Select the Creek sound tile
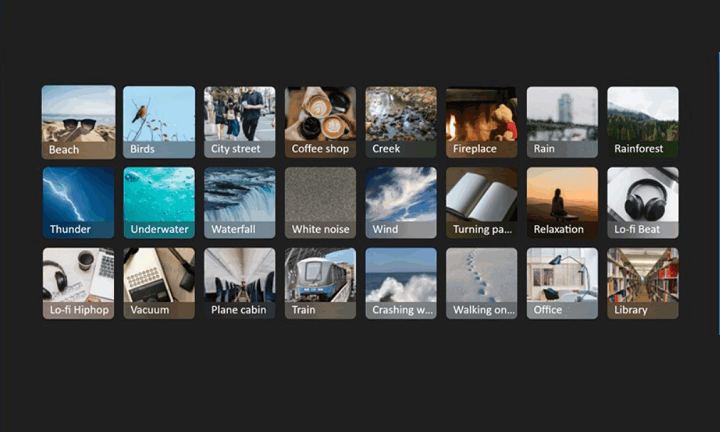Image resolution: width=720 pixels, height=432 pixels. (401, 122)
